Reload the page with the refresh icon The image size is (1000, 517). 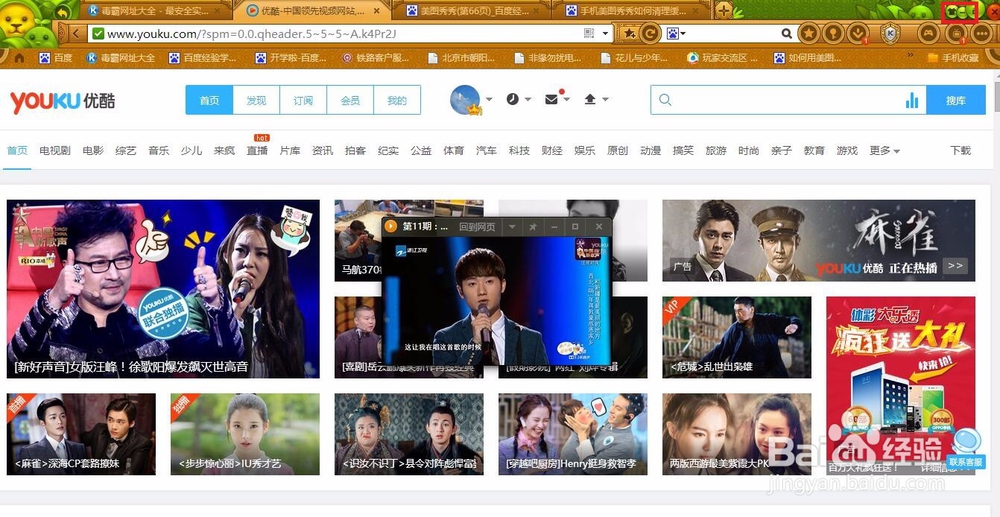651,33
